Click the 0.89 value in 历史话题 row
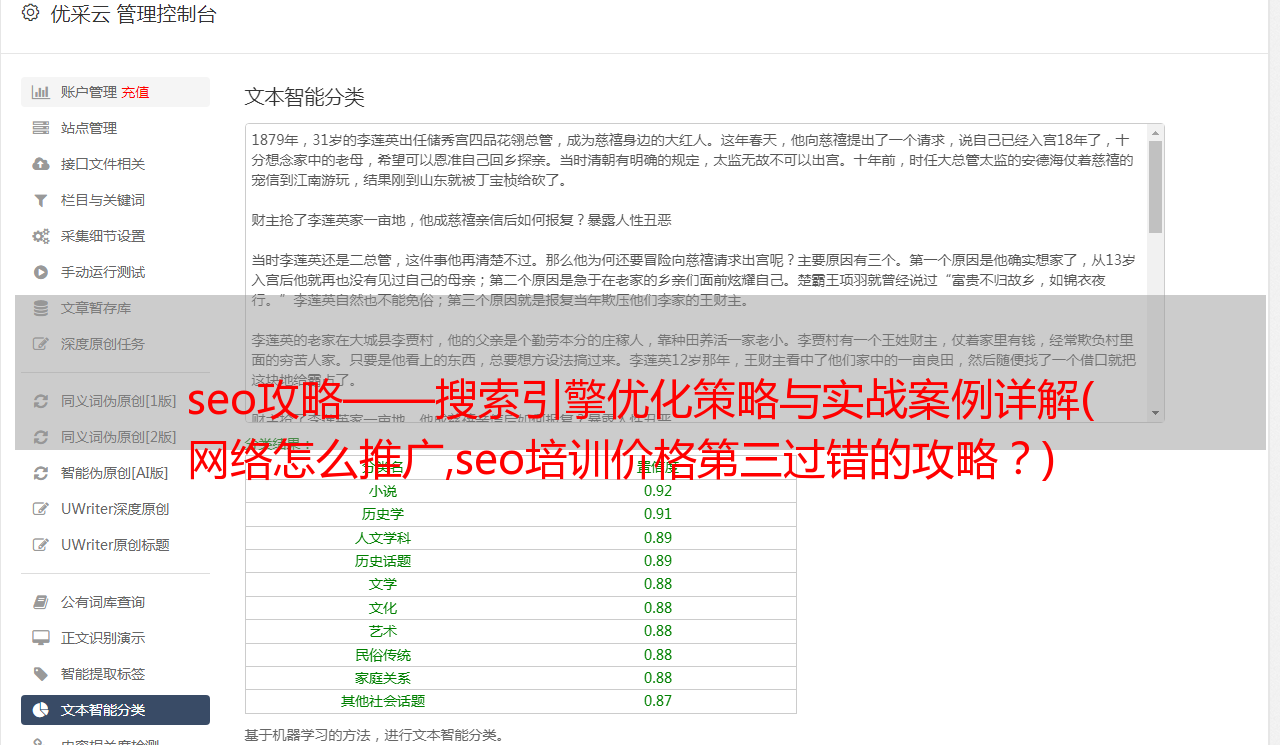The height and width of the screenshot is (745, 1280). pos(658,561)
